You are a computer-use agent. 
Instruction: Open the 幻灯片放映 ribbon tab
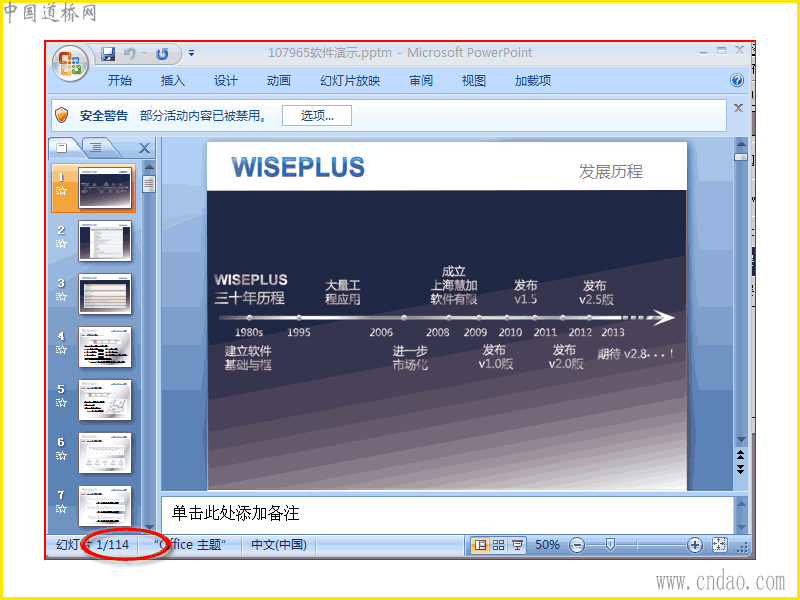(350, 81)
